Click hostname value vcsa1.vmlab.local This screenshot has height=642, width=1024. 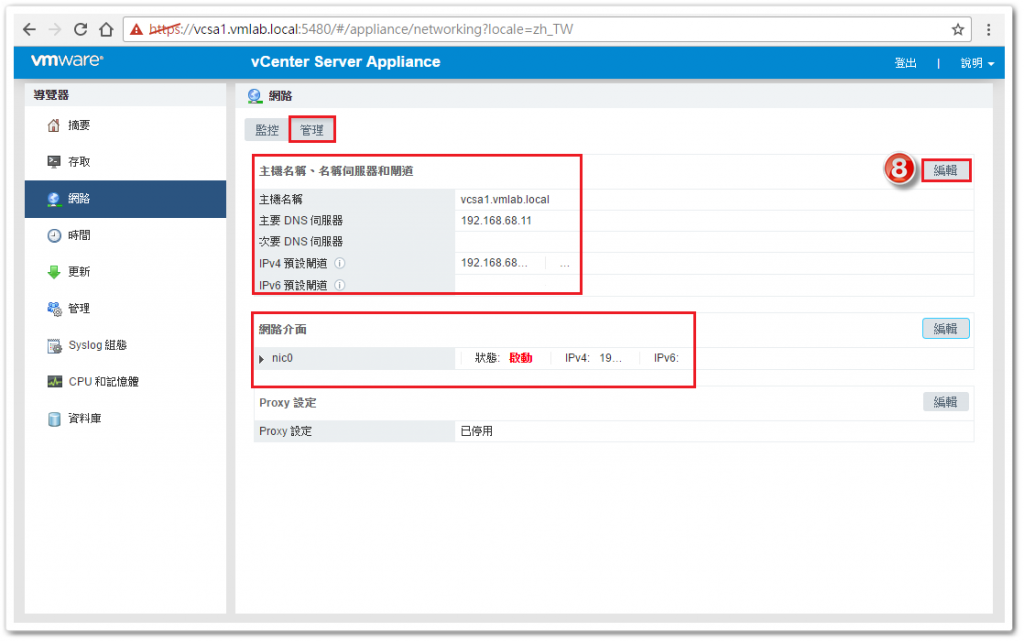505,200
